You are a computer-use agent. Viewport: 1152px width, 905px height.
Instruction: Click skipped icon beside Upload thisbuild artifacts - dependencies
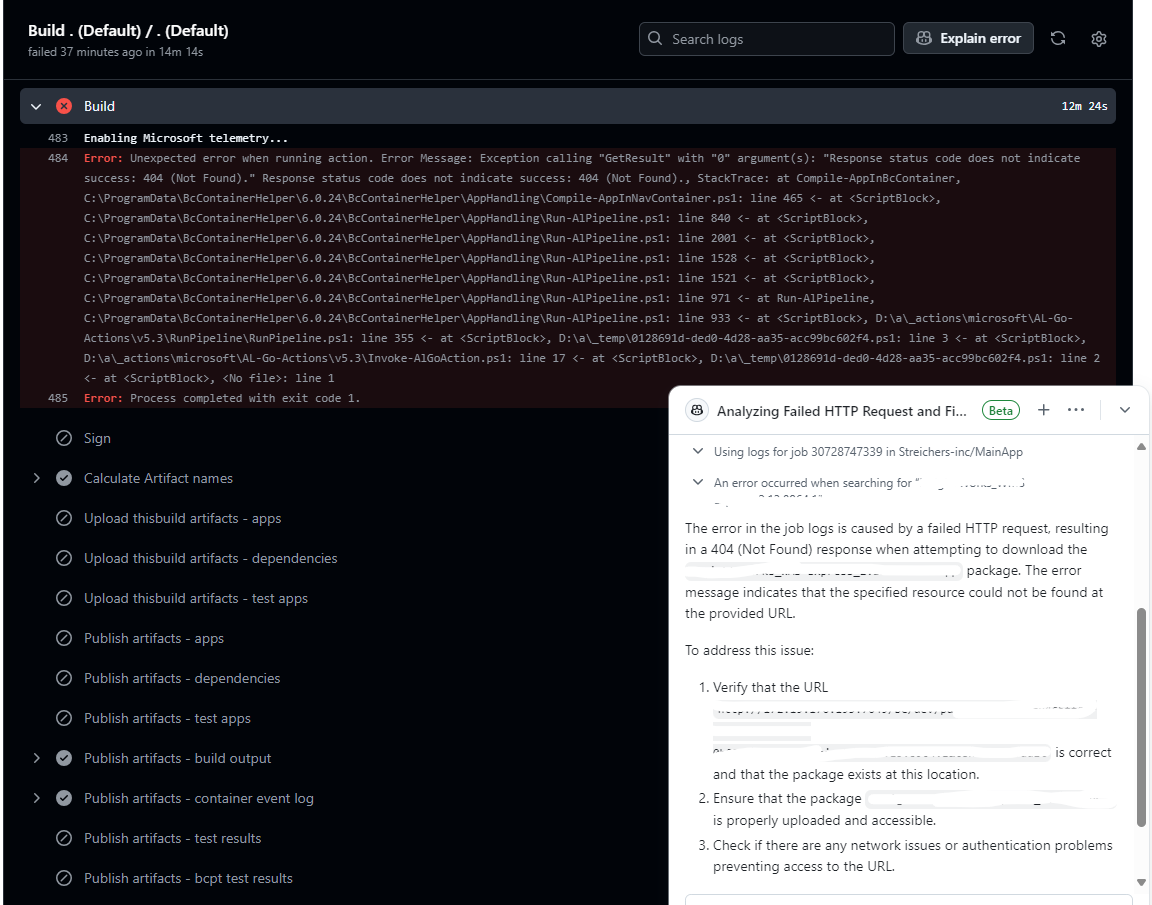[x=64, y=558]
